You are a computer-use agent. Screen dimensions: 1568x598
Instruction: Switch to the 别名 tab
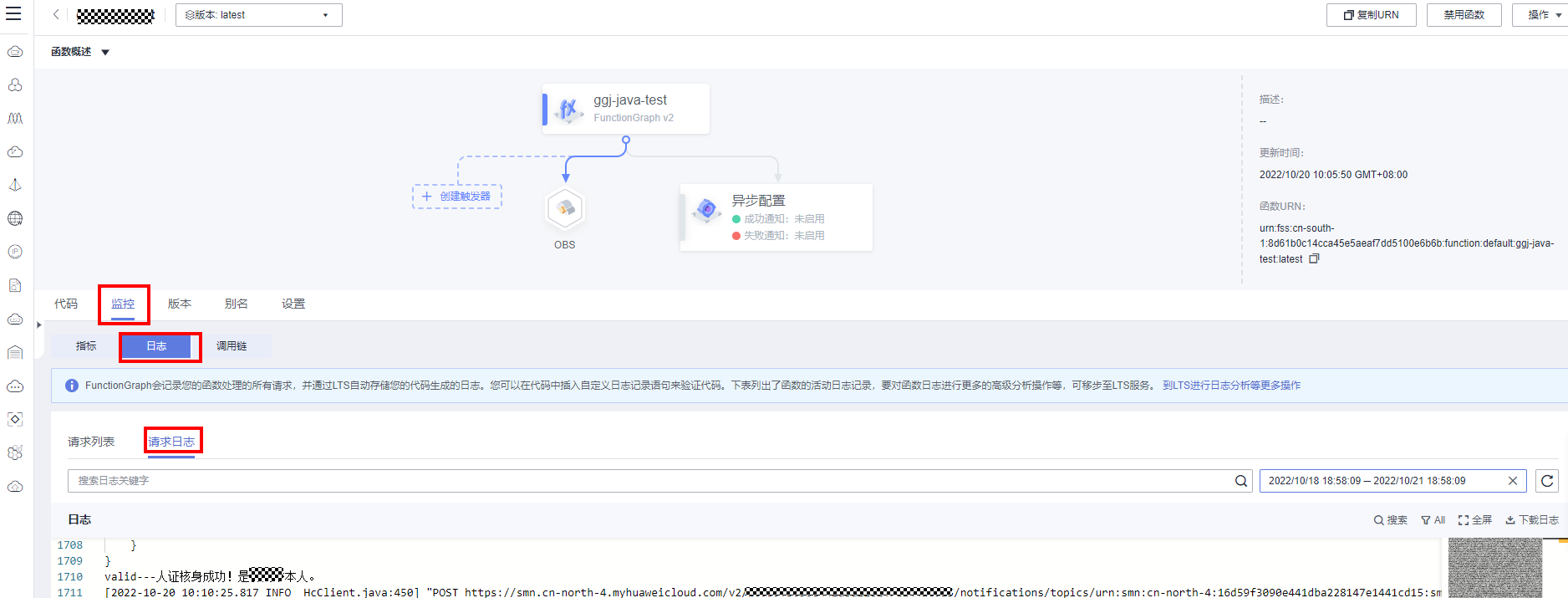click(x=237, y=304)
